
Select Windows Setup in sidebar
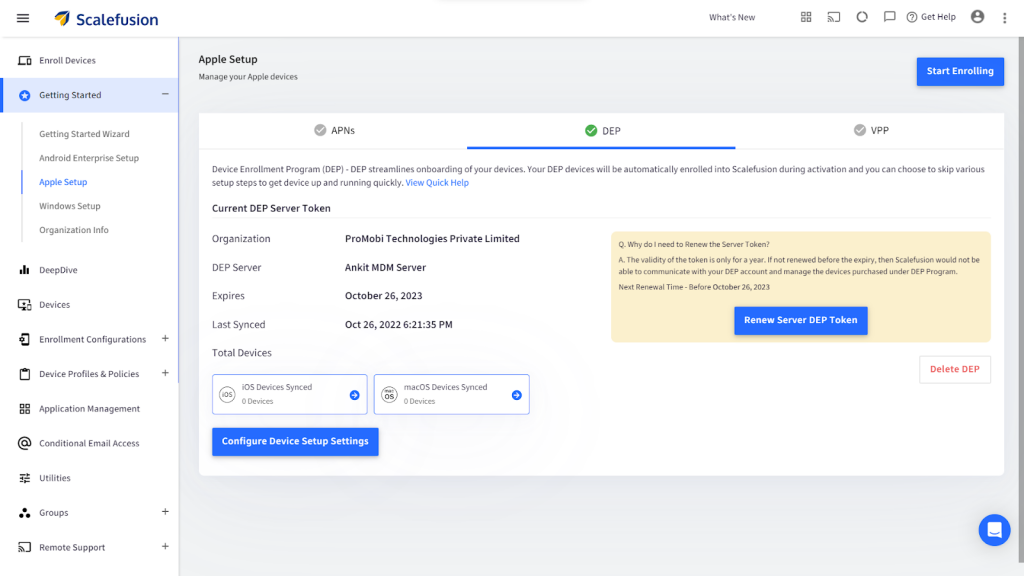point(70,206)
